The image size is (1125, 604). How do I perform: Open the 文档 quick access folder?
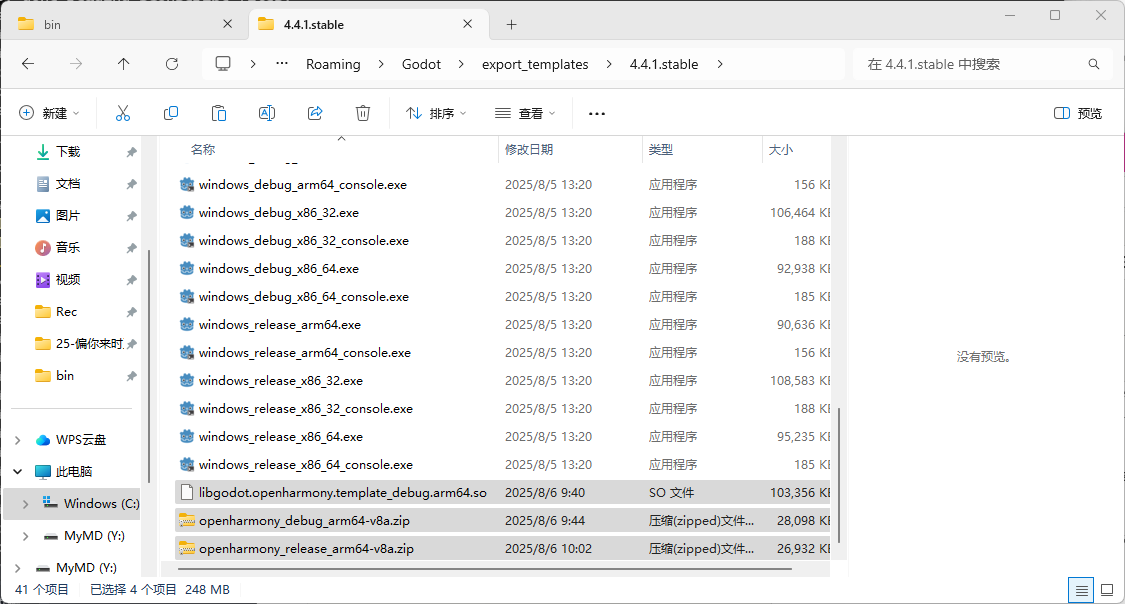pyautogui.click(x=68, y=184)
